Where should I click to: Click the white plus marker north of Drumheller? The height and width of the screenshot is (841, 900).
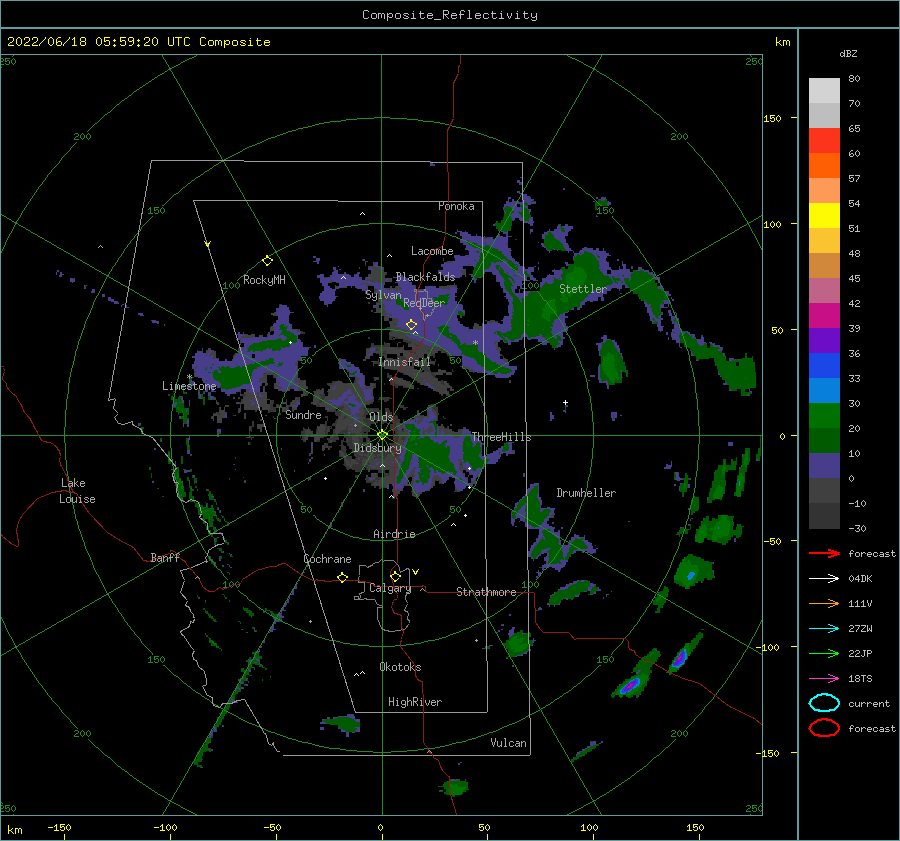click(565, 403)
